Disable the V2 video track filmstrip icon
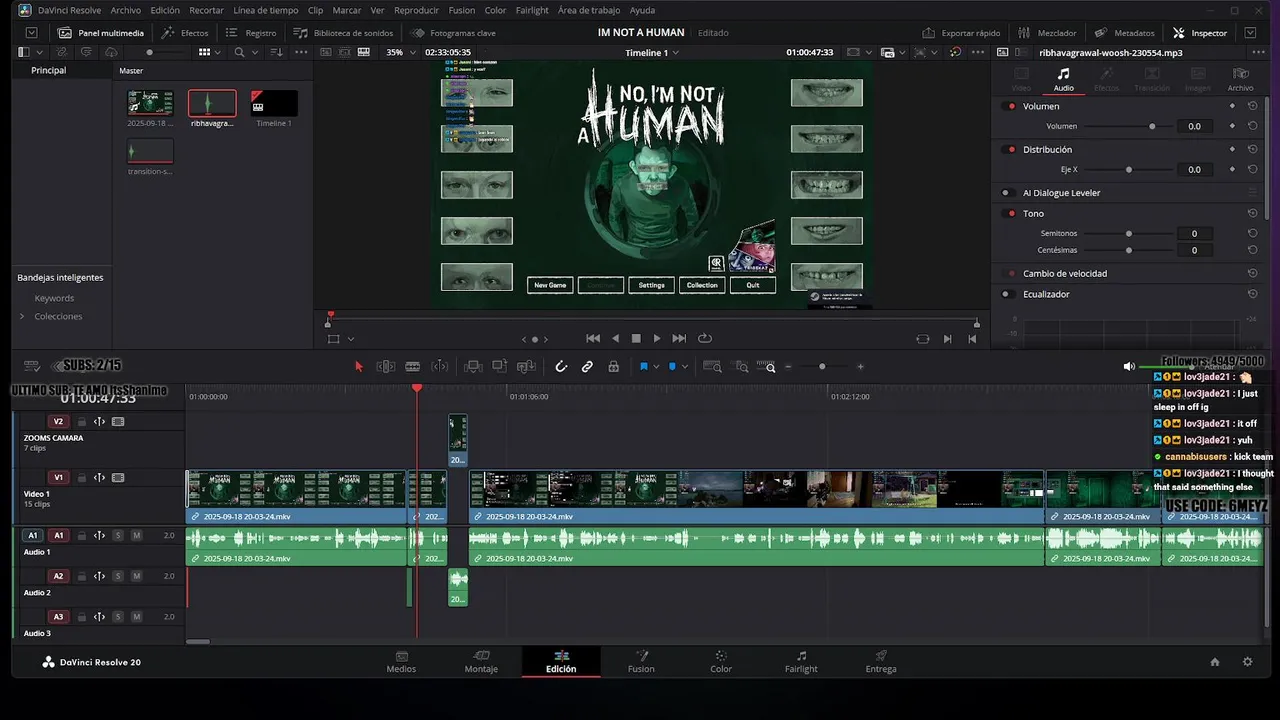The height and width of the screenshot is (720, 1280). [x=118, y=422]
